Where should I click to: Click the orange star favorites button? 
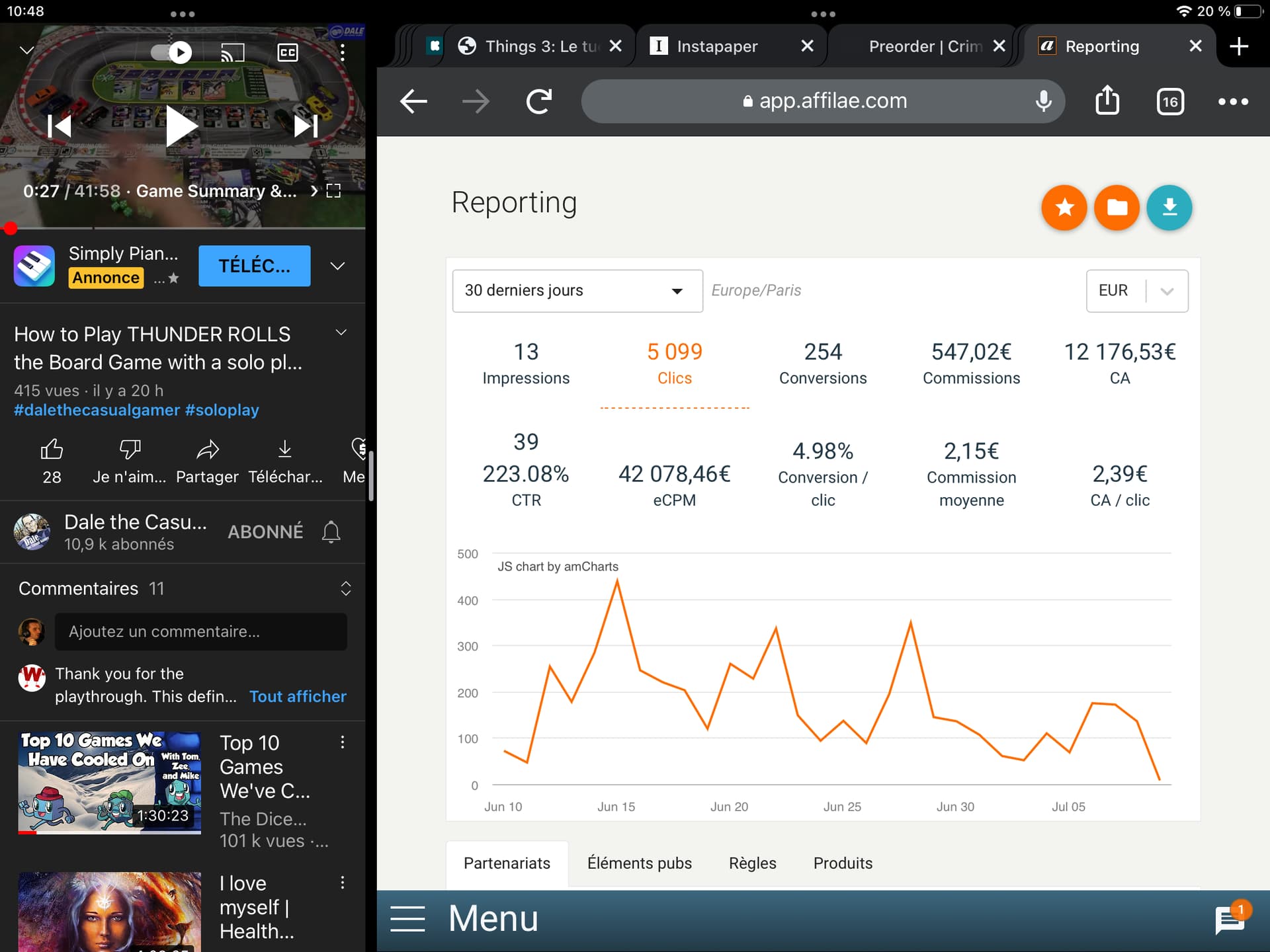(1064, 208)
